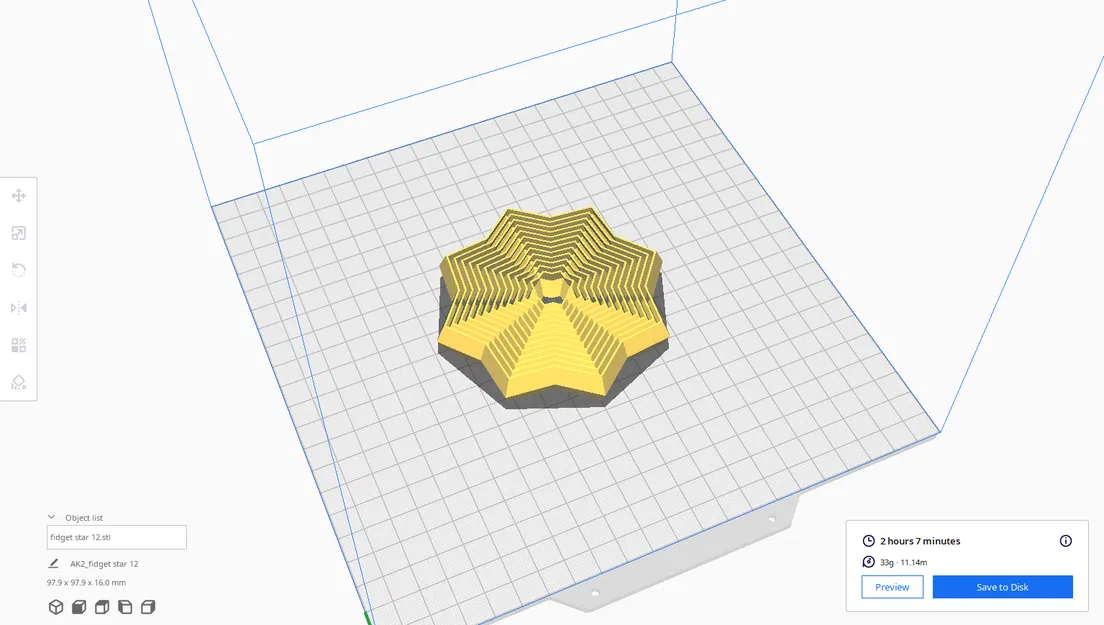The image size is (1104, 625).
Task: Select the Scale tool
Action: (x=18, y=233)
